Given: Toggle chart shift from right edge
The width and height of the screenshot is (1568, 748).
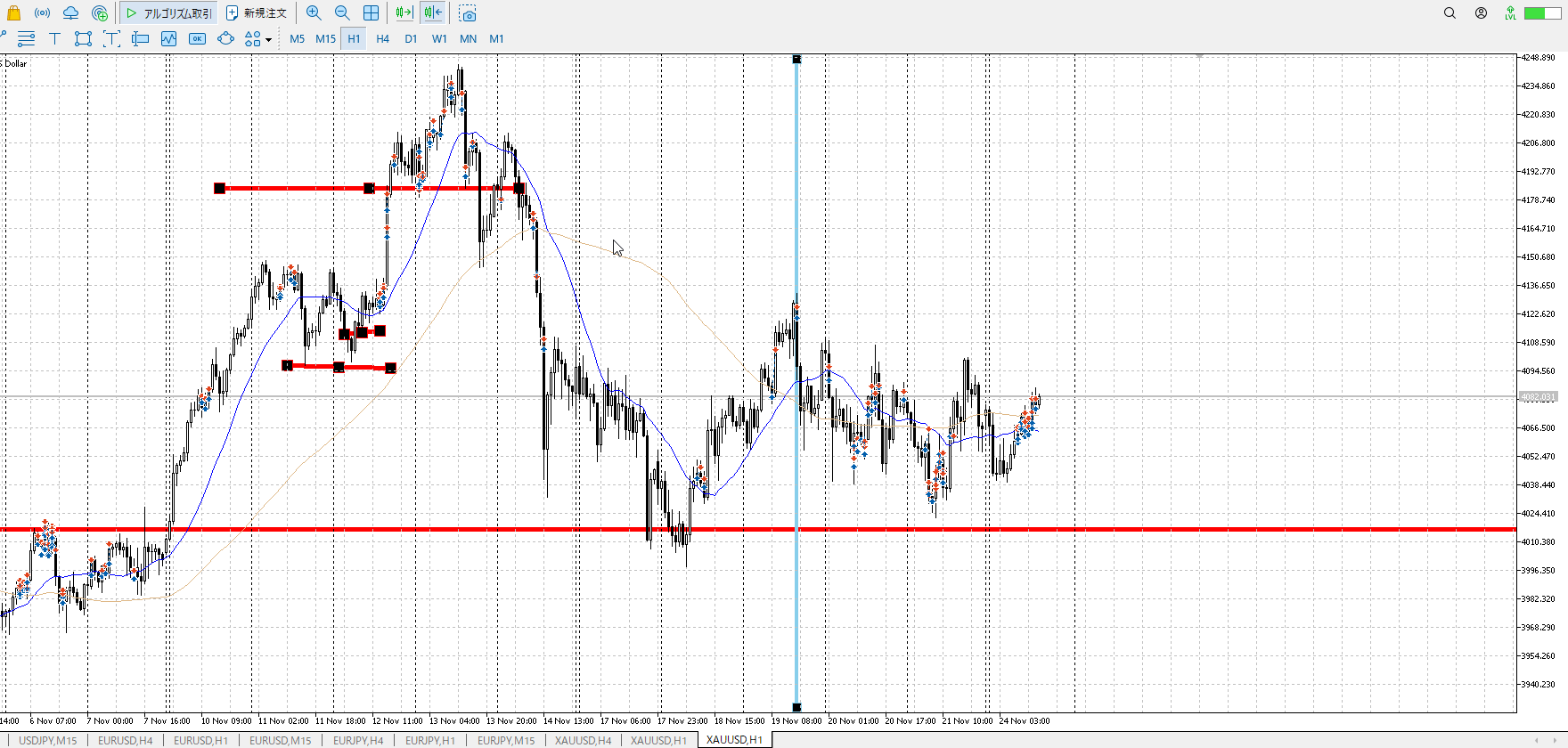Looking at the screenshot, I should (433, 13).
